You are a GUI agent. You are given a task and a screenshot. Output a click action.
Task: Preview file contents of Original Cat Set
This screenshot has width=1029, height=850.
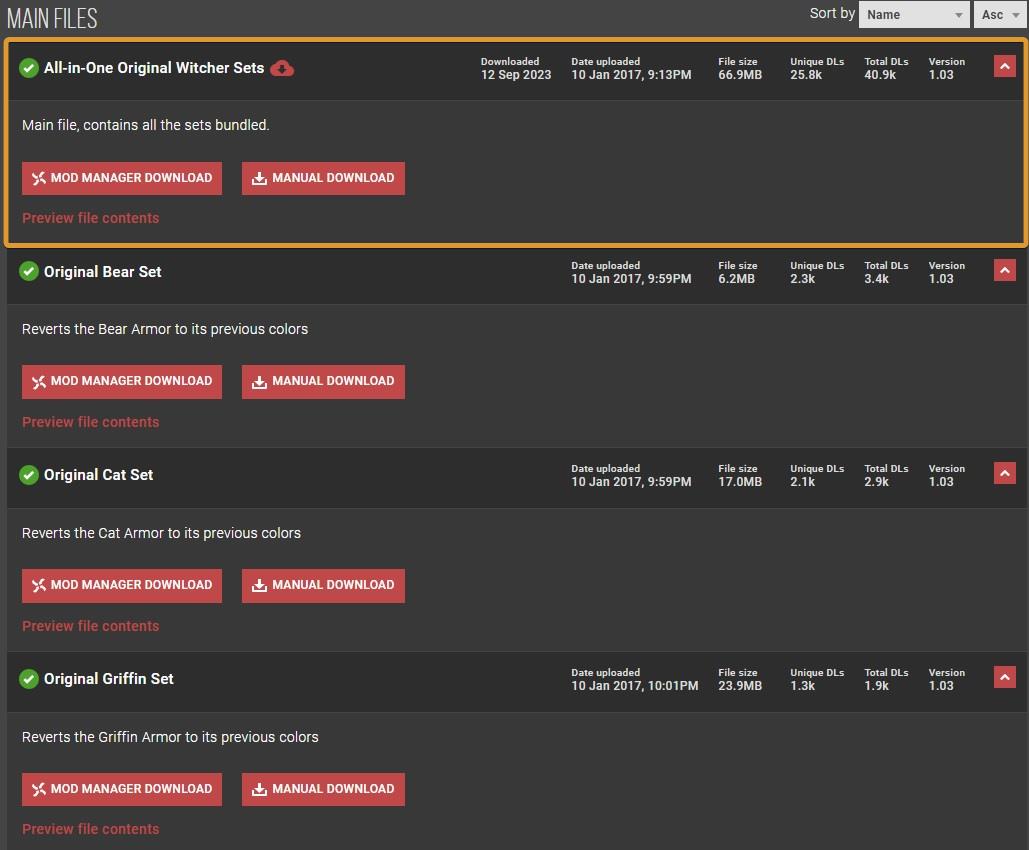(x=91, y=626)
